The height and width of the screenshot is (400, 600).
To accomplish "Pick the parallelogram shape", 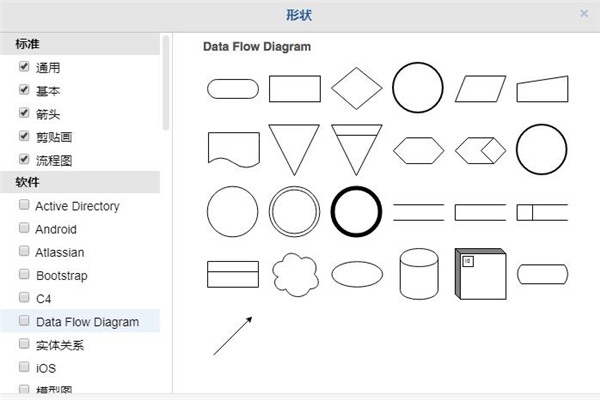I will point(480,88).
